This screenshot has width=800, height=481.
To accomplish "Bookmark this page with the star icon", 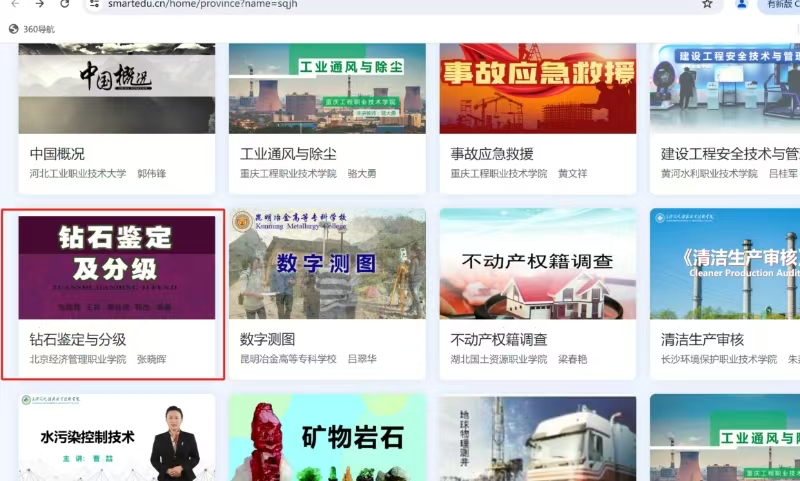I will [x=707, y=4].
